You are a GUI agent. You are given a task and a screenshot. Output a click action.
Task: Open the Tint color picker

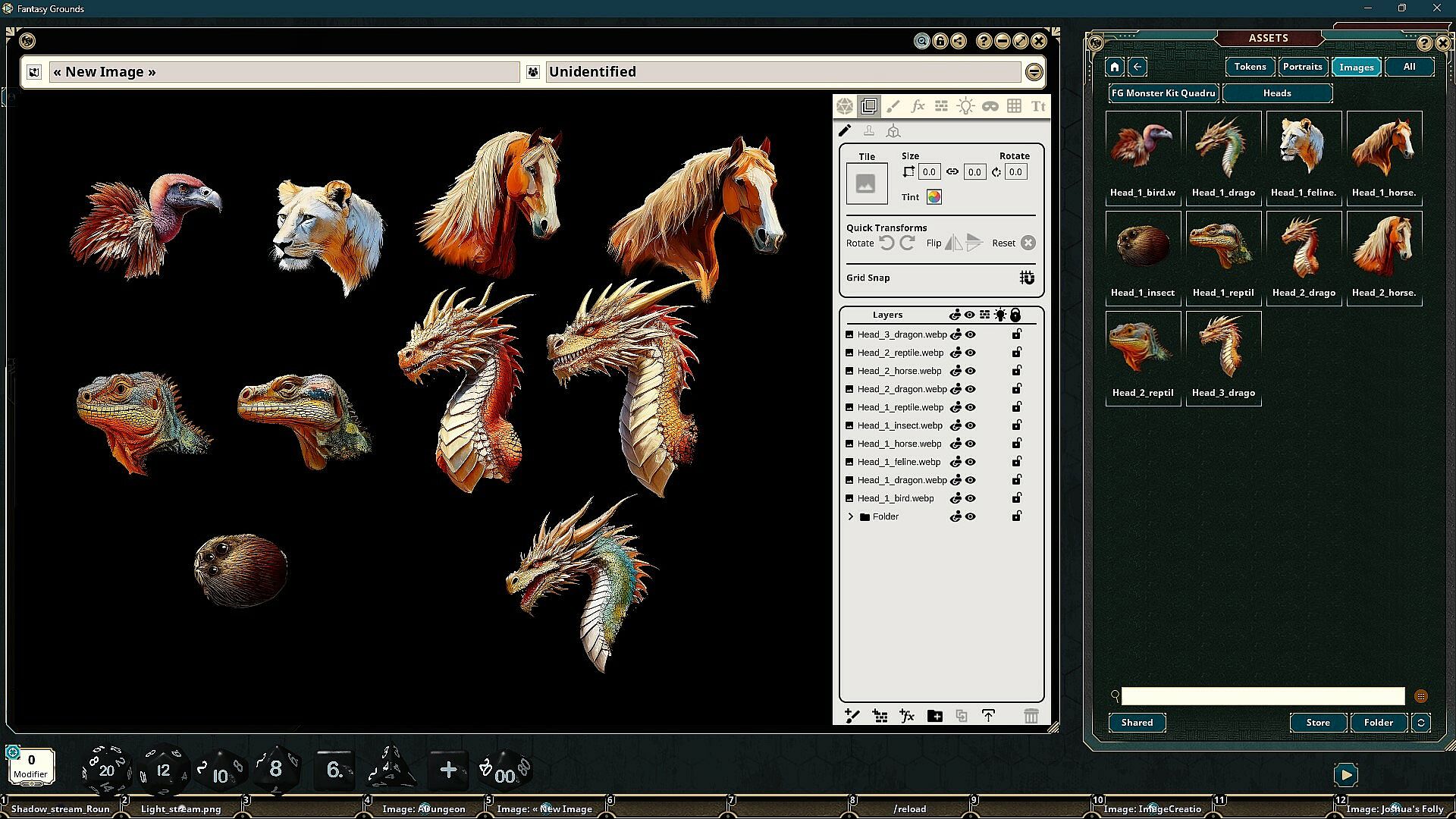pyautogui.click(x=934, y=197)
